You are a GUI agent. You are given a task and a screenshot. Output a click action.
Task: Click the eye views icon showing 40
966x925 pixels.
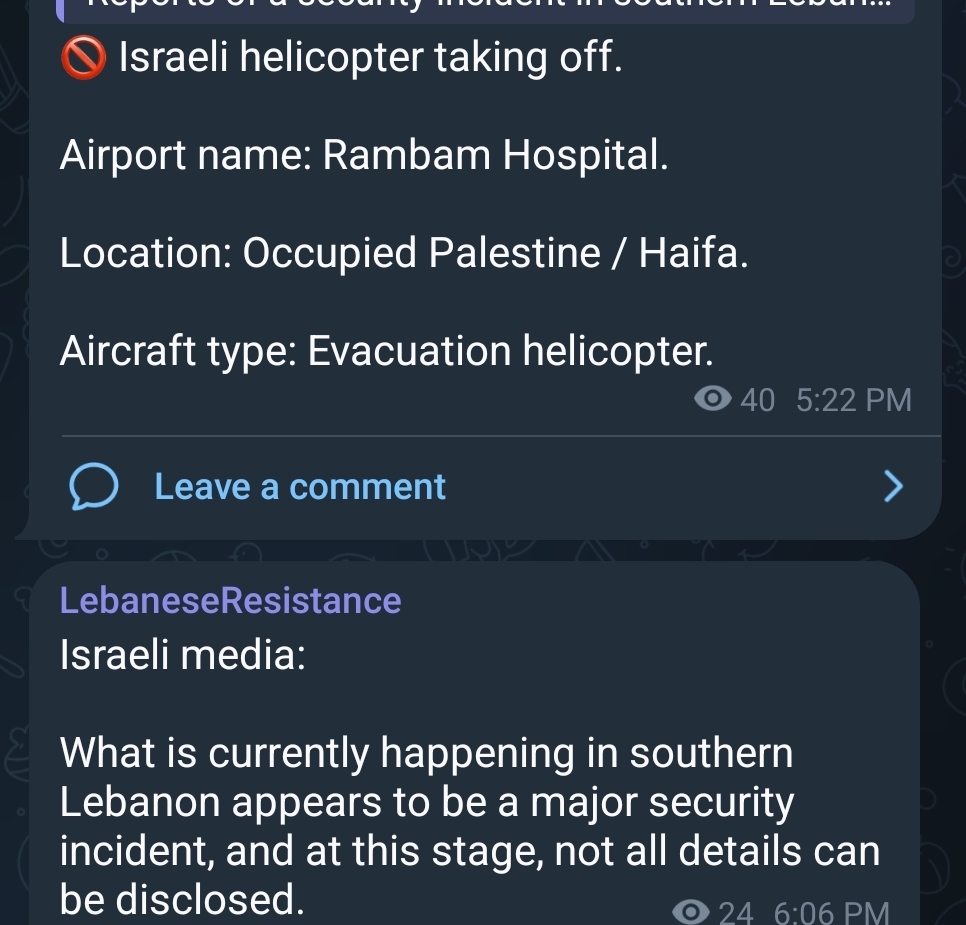click(712, 399)
